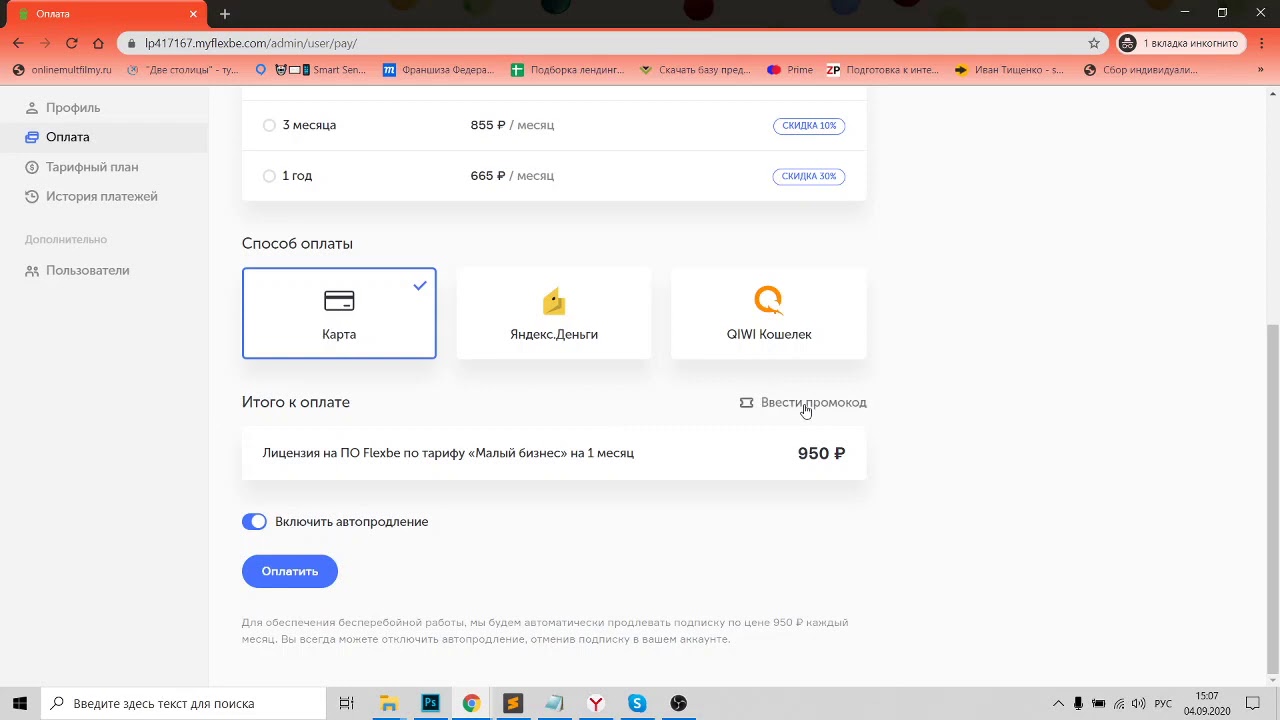Viewport: 1280px width, 720px height.
Task: Open the incognito tabs indicator
Action: pos(1180,43)
